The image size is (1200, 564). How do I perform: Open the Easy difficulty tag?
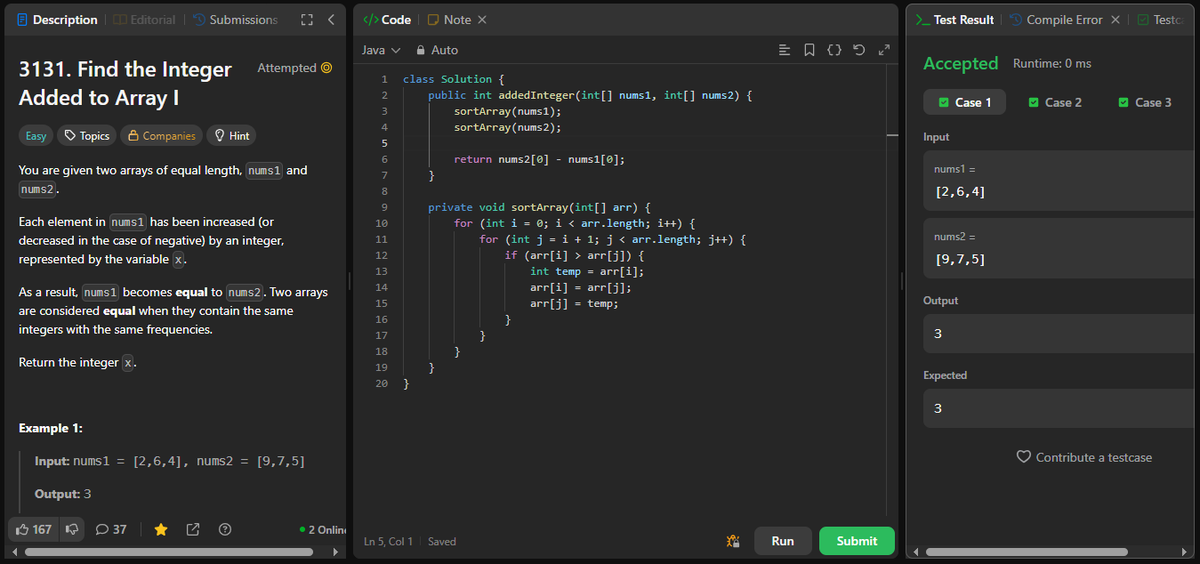click(36, 135)
